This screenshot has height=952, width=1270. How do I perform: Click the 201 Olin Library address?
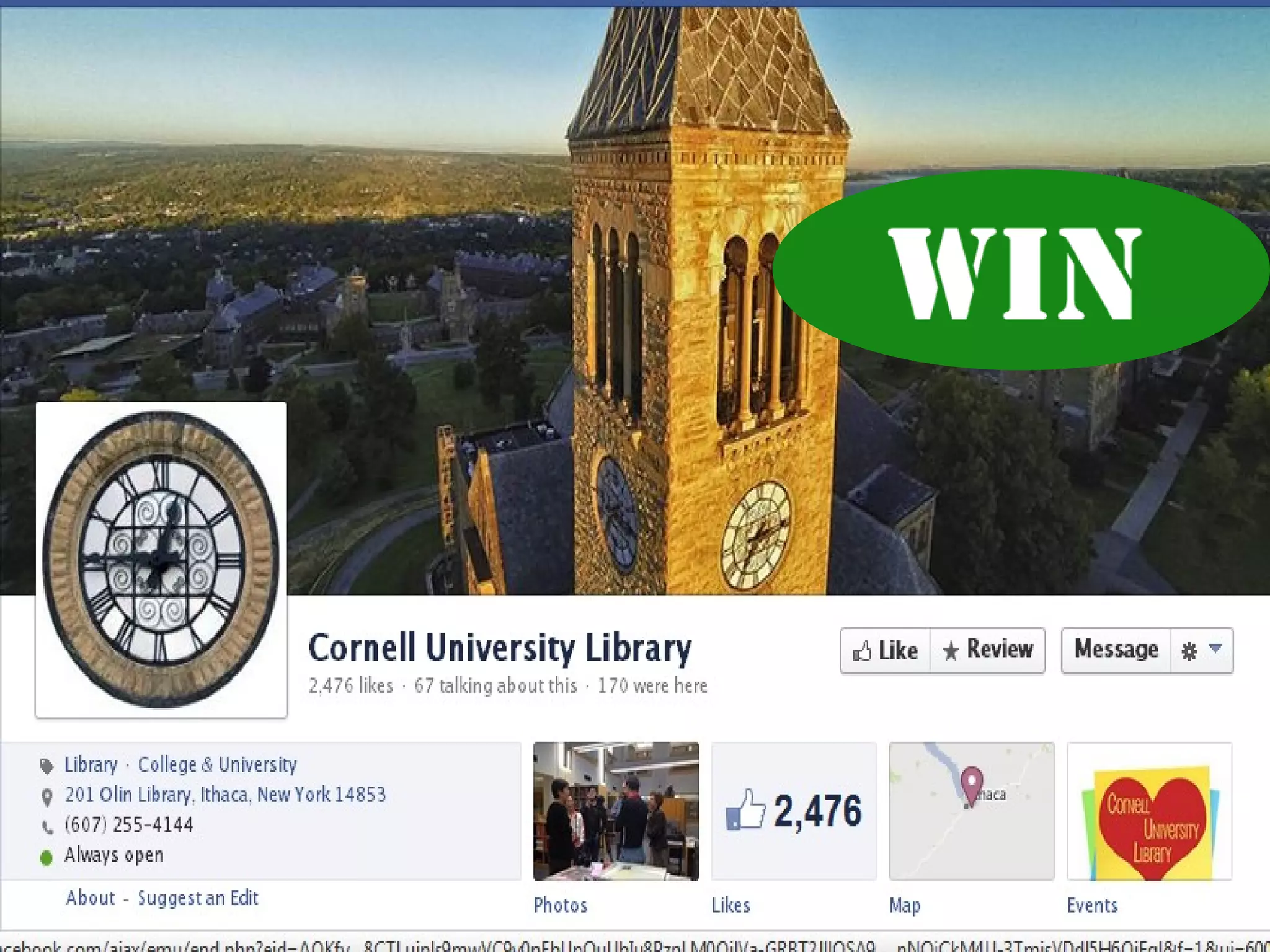[x=225, y=795]
